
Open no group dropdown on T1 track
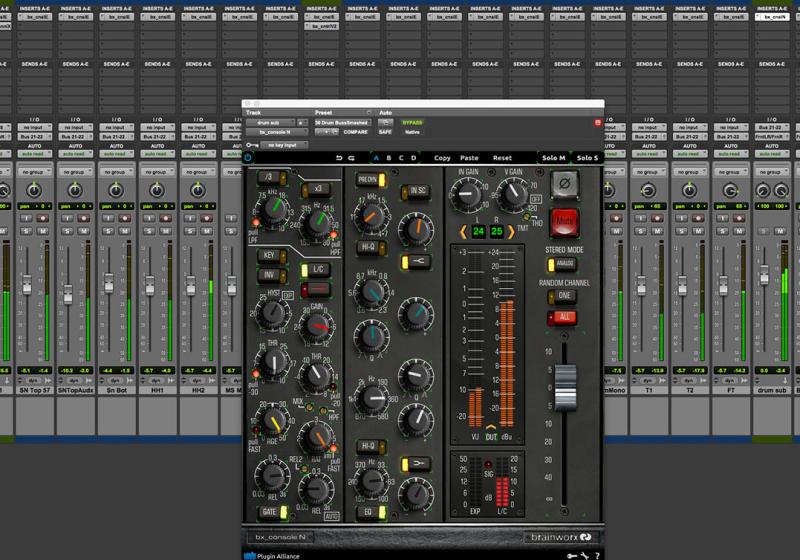648,172
